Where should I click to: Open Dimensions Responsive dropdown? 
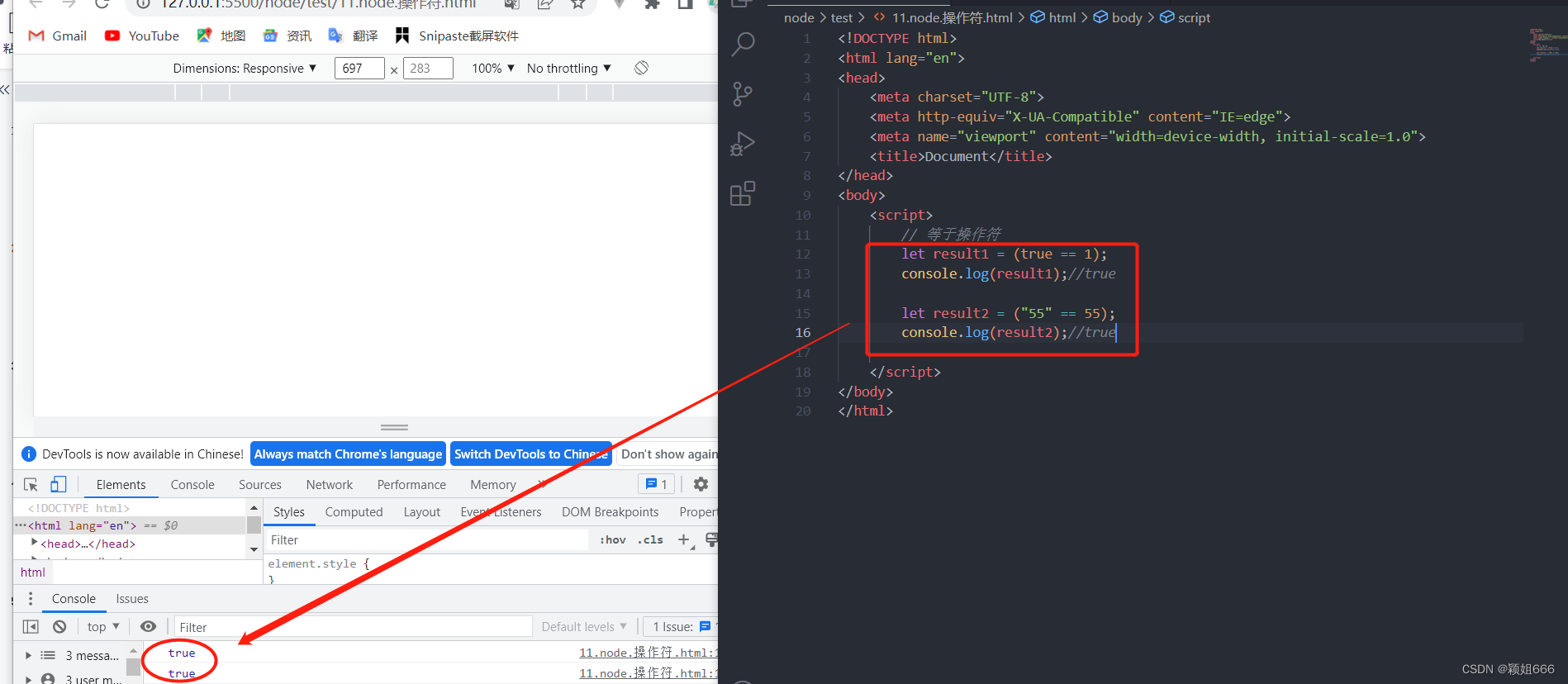[x=245, y=68]
